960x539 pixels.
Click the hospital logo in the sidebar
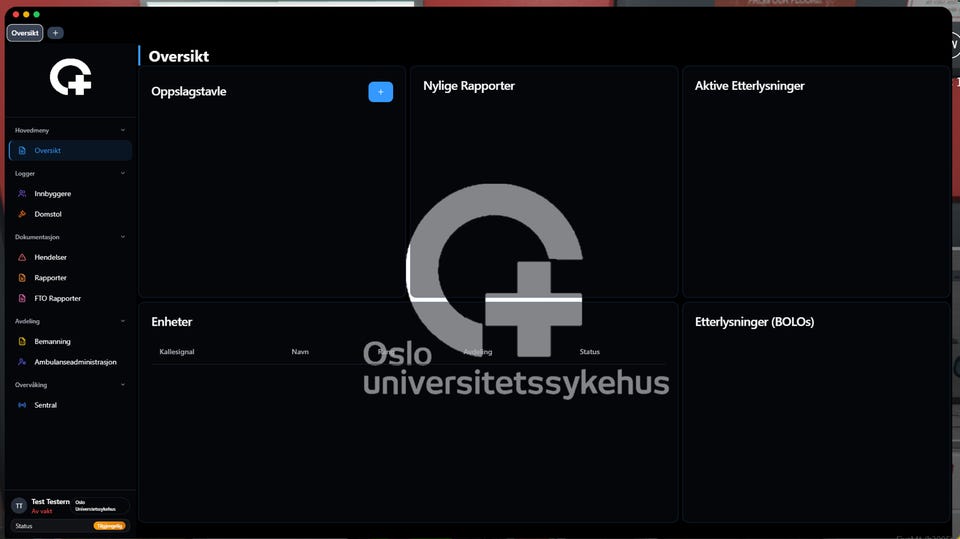[x=70, y=77]
